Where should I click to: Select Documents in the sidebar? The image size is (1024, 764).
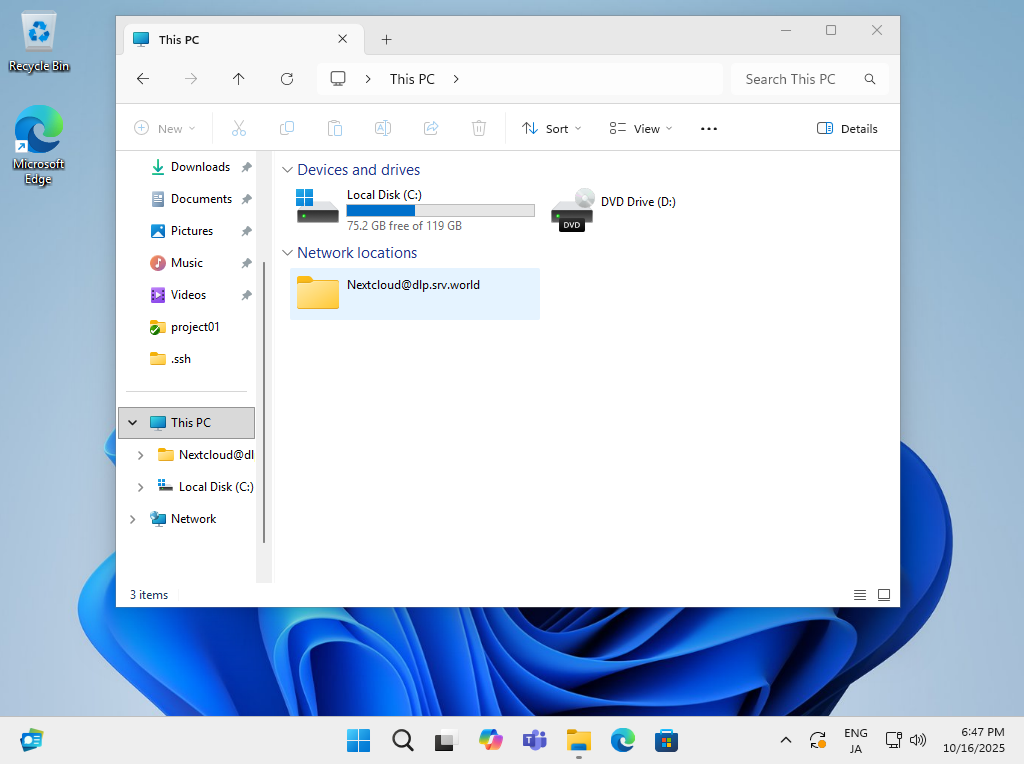[x=201, y=199]
